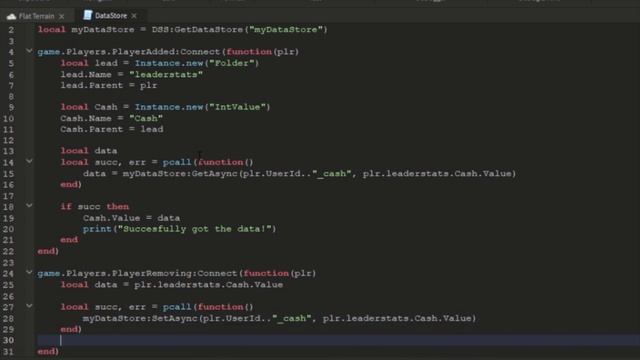Screen dimensions: 640x360
Task: Click 'DSS:GetDataStore' on line 2
Action: click(x=198, y=30)
